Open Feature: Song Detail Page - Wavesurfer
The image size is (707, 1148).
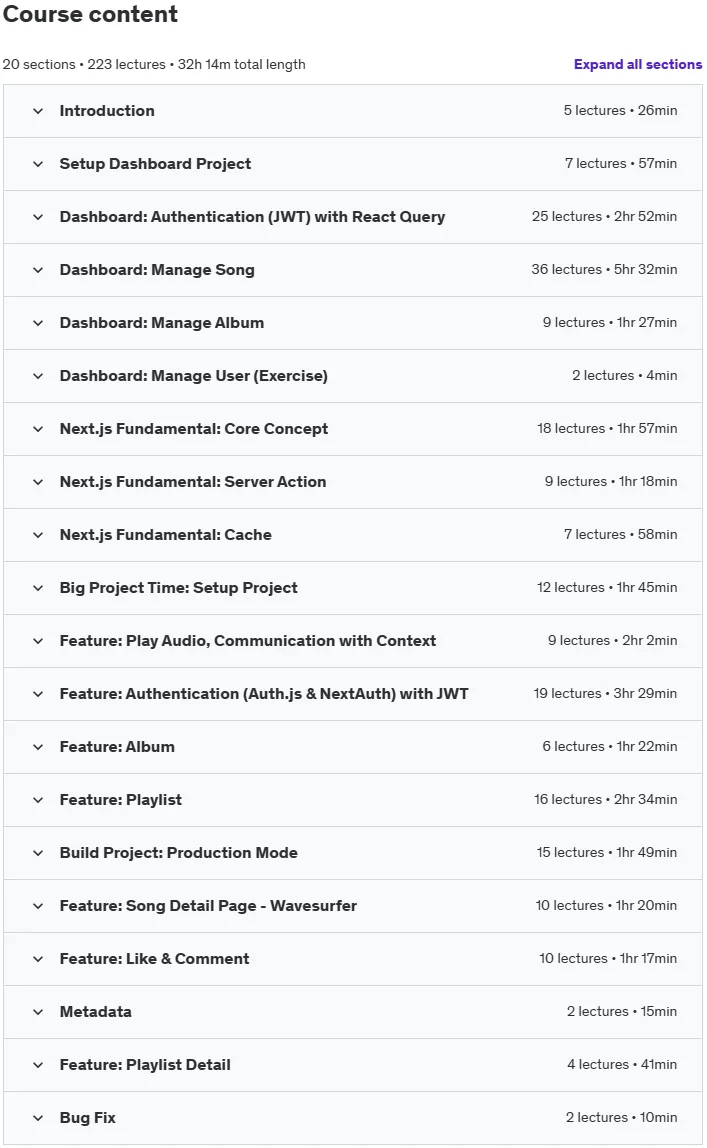tap(353, 906)
